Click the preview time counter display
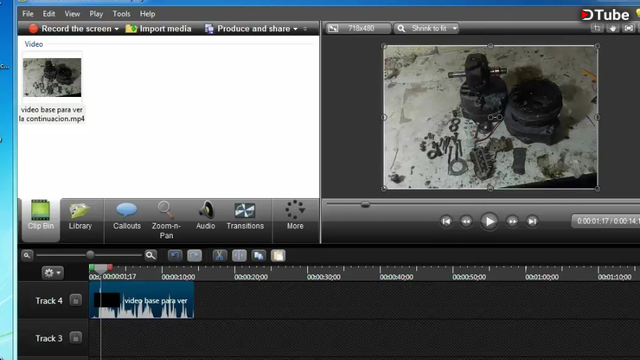The width and height of the screenshot is (640, 360). tap(606, 221)
